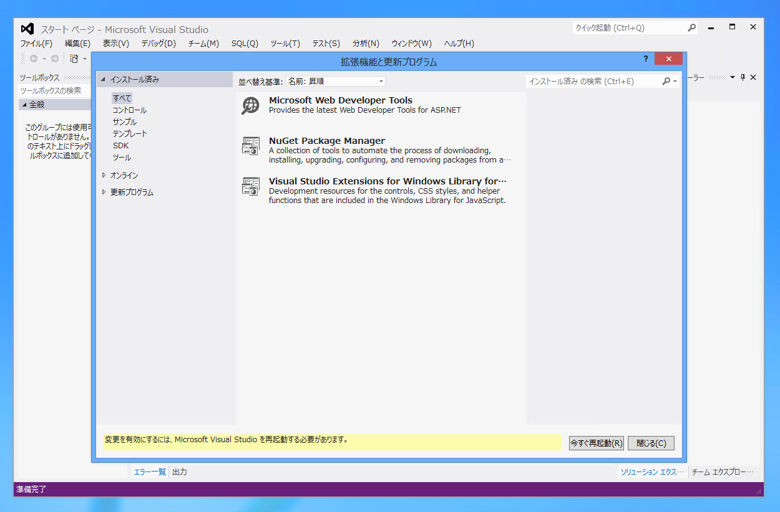Open the new project dropdown arrow
Screen dimensions: 780x512
tap(85, 59)
